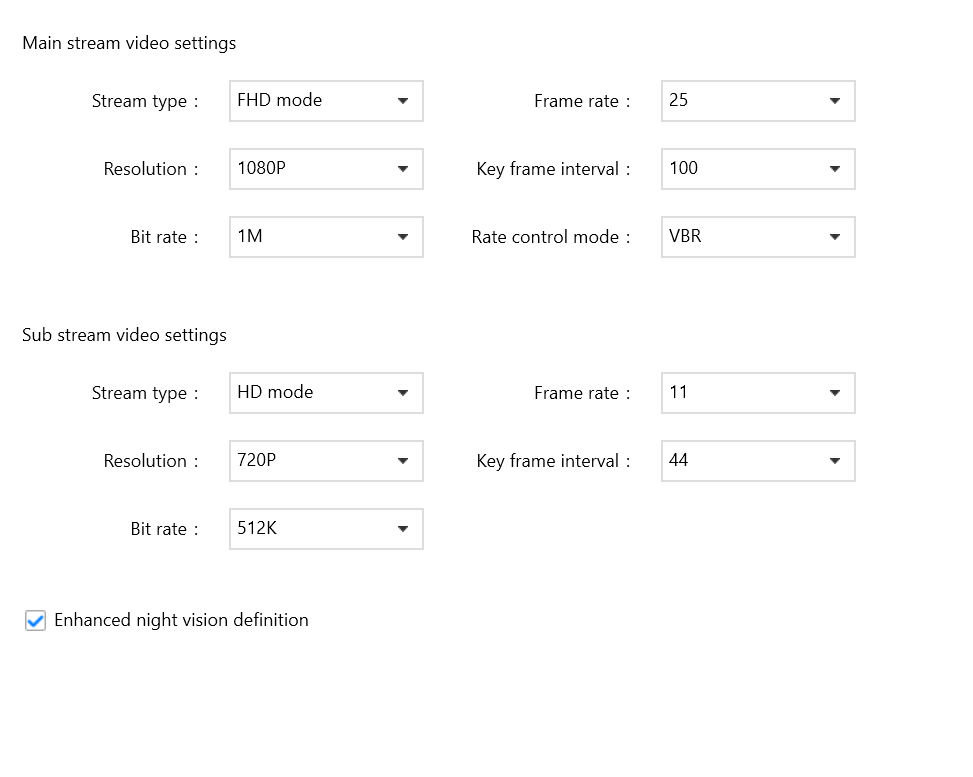This screenshot has width=973, height=777.
Task: Click the arrow beside the VBR rate control
Action: point(836,237)
